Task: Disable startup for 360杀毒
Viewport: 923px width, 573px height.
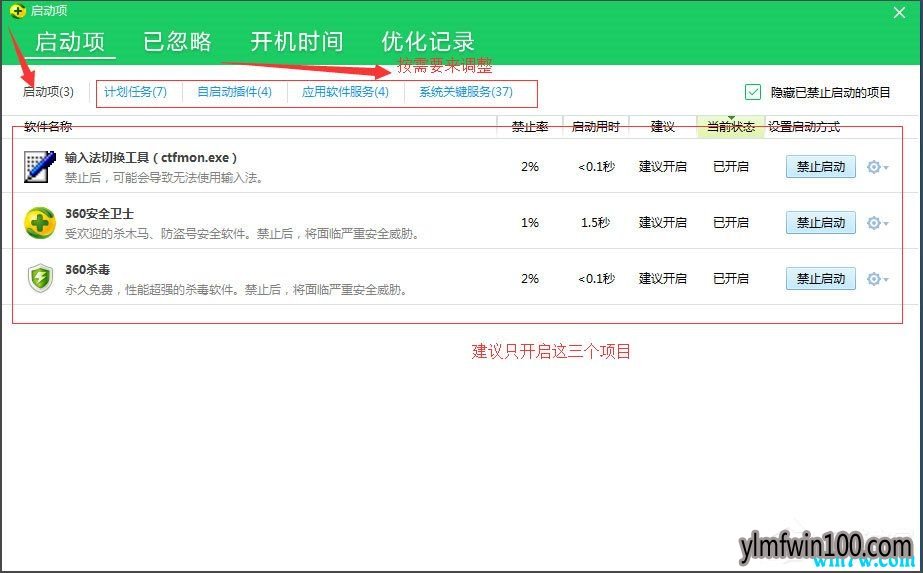Action: pos(820,279)
